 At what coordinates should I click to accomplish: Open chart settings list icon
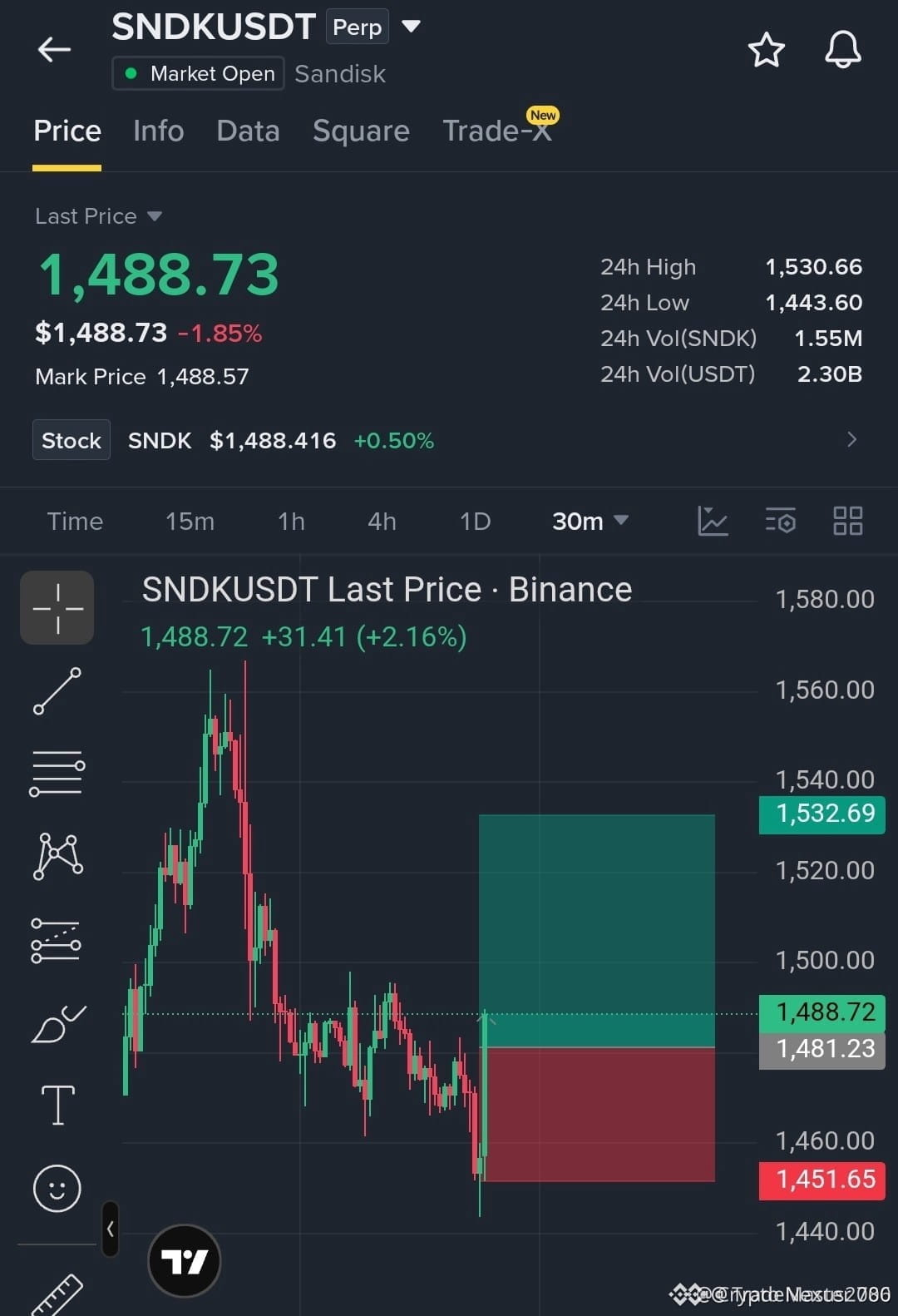coord(780,522)
